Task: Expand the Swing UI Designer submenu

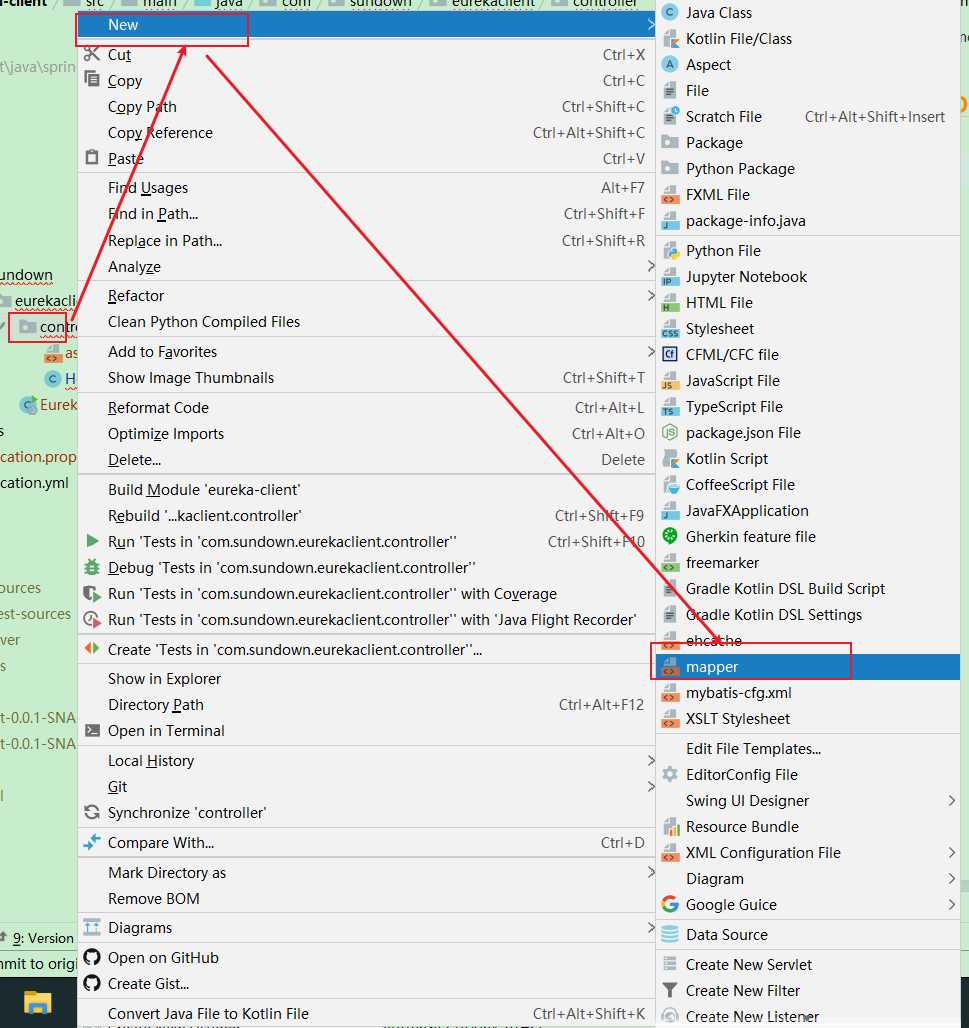Action: coord(951,801)
